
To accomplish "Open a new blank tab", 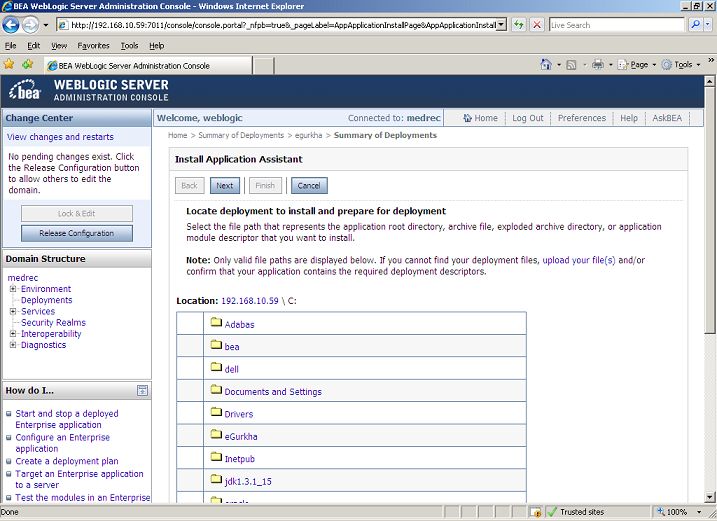I will [263, 65].
